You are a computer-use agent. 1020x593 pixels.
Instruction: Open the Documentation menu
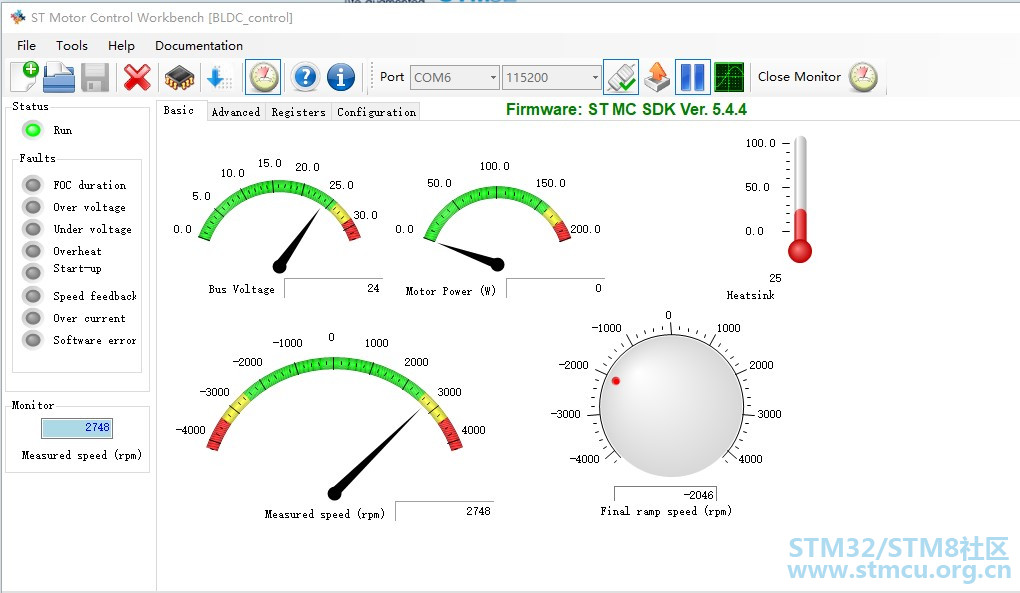click(x=199, y=46)
